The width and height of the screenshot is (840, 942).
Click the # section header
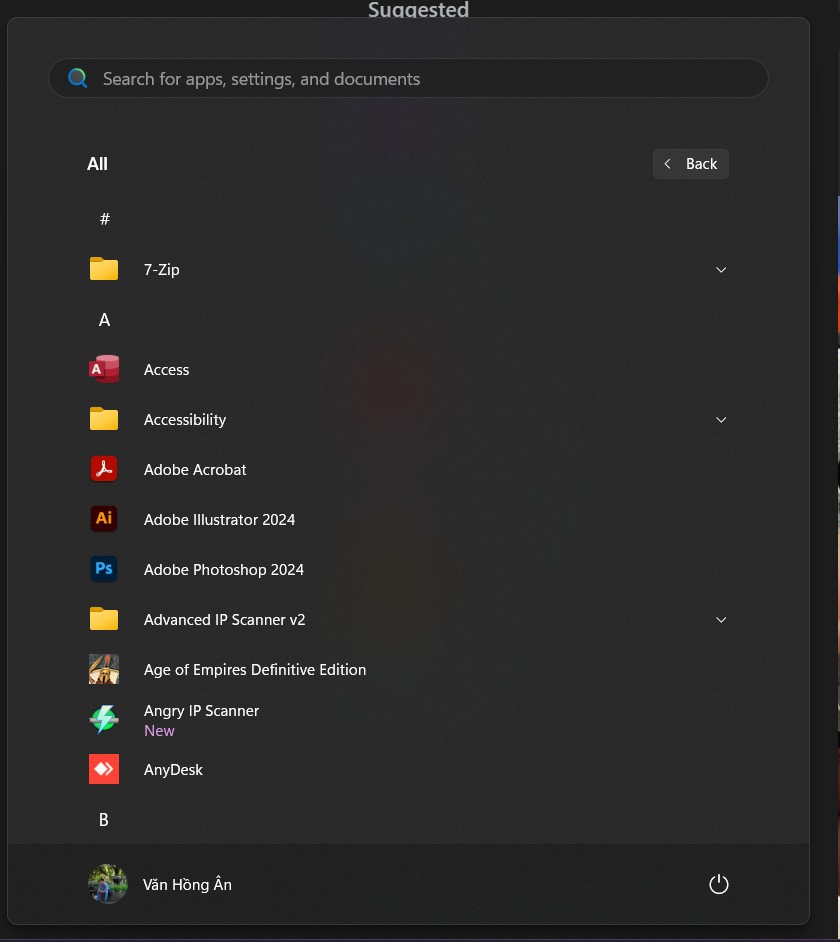click(104, 219)
